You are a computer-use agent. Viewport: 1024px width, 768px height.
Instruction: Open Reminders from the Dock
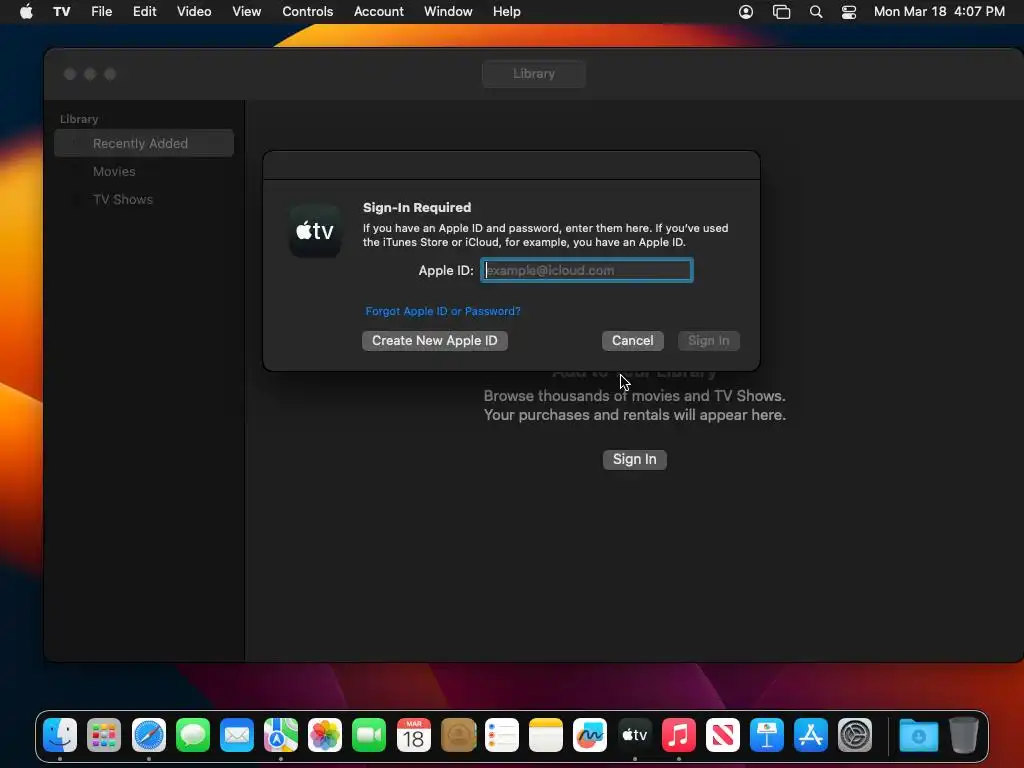coord(502,735)
